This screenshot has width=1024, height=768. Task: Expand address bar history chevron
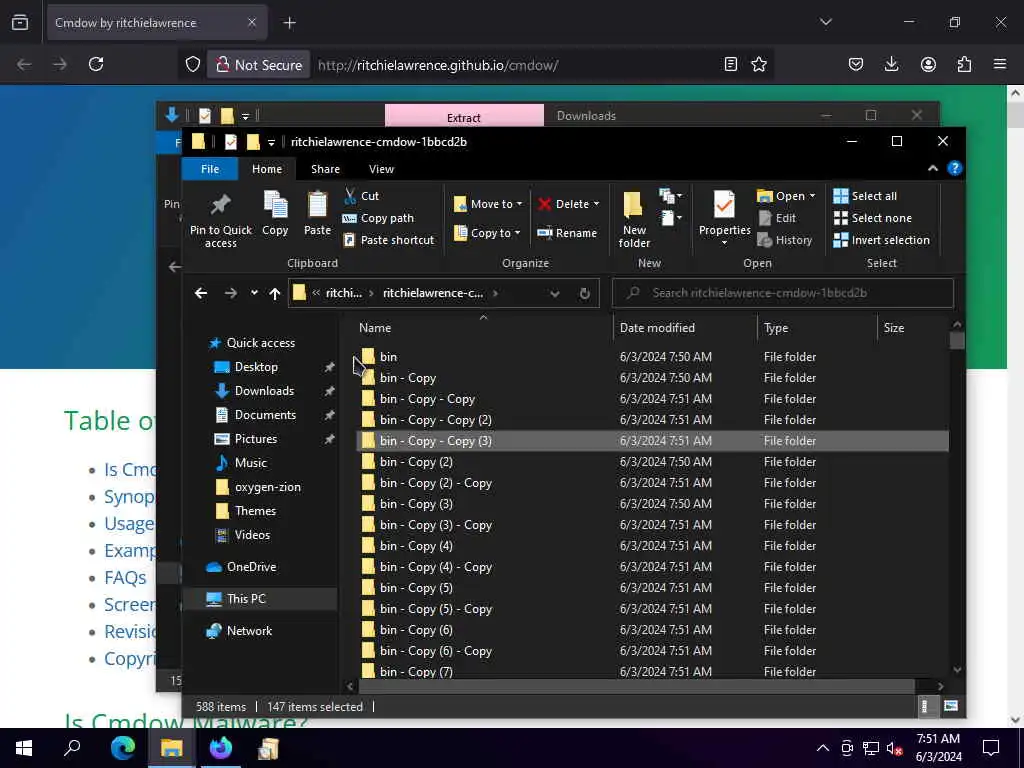pos(554,293)
